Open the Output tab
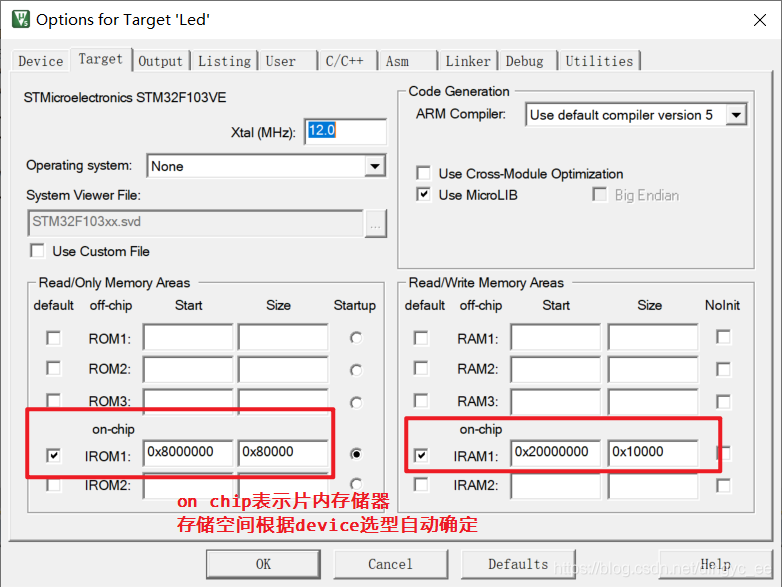The height and width of the screenshot is (587, 782). (161, 61)
